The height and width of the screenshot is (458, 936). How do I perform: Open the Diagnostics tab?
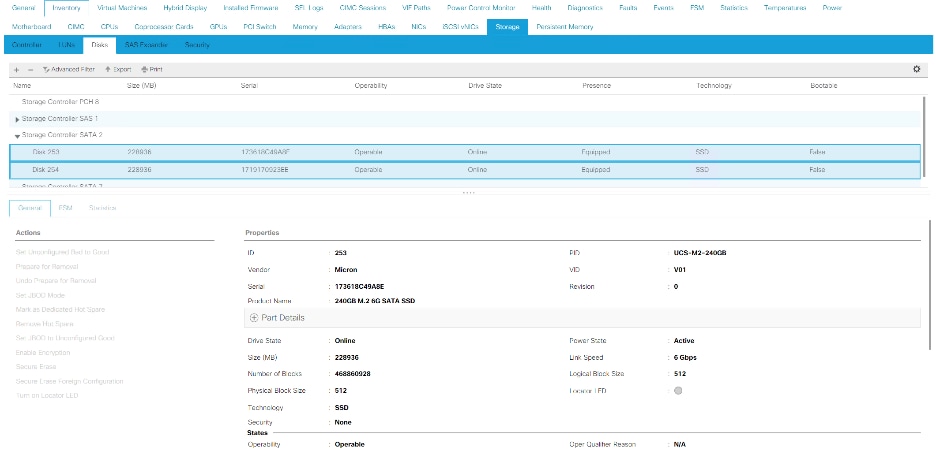[585, 8]
